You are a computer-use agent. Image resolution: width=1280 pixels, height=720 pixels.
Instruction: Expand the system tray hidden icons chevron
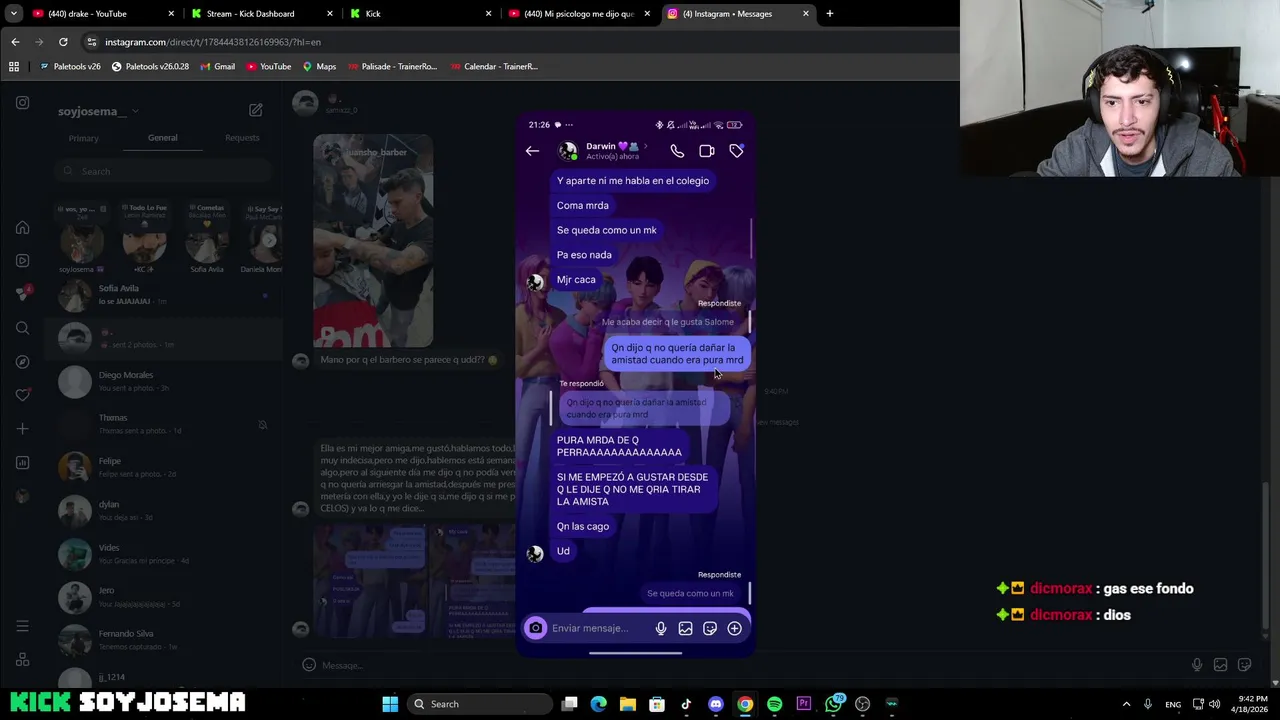pos(1126,704)
